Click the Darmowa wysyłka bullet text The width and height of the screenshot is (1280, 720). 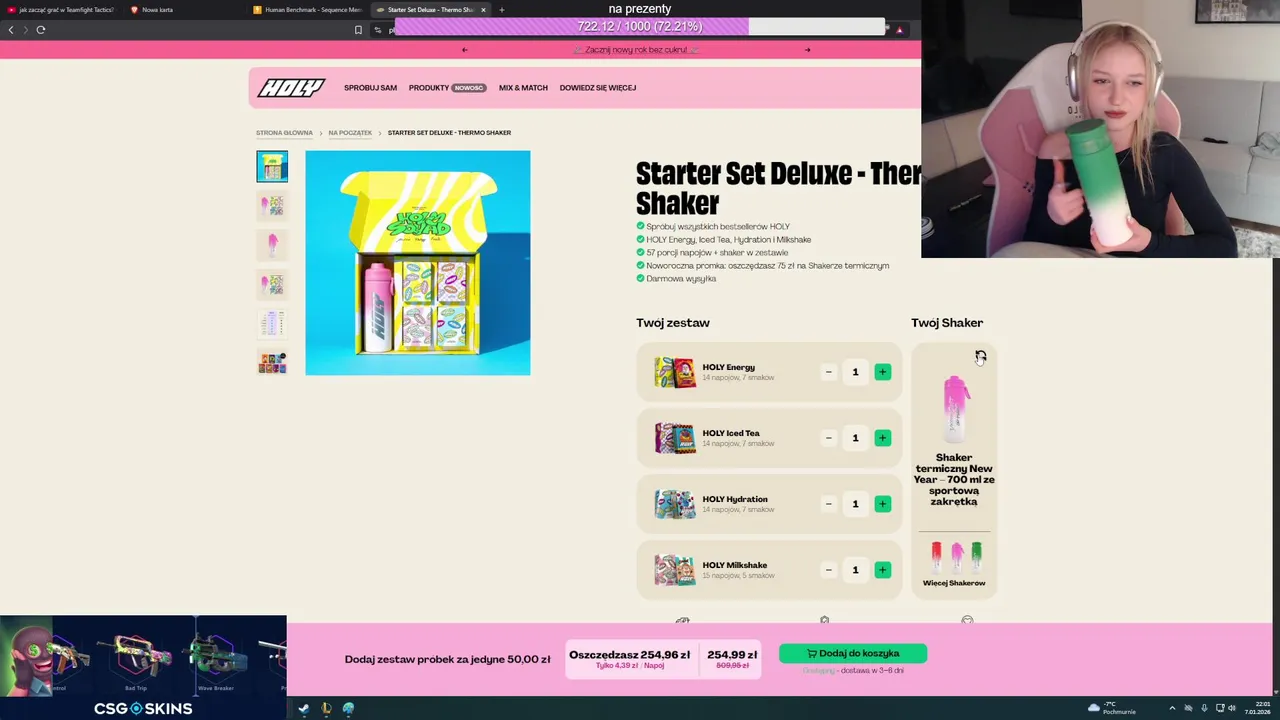[x=681, y=279]
